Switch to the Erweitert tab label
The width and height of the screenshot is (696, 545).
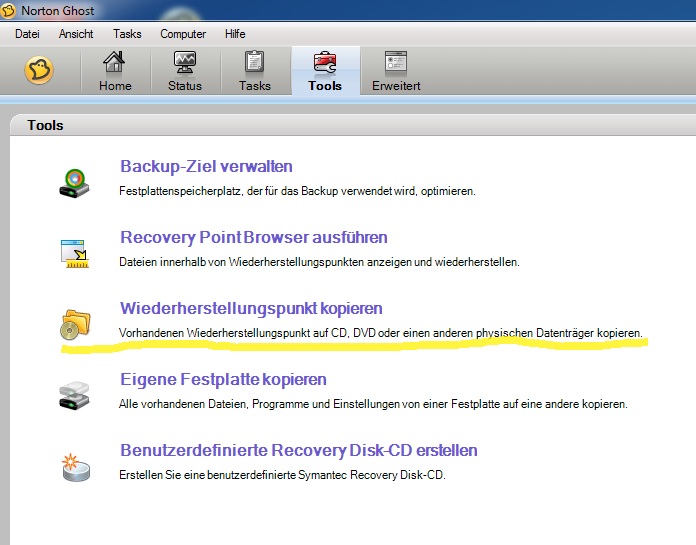click(396, 86)
